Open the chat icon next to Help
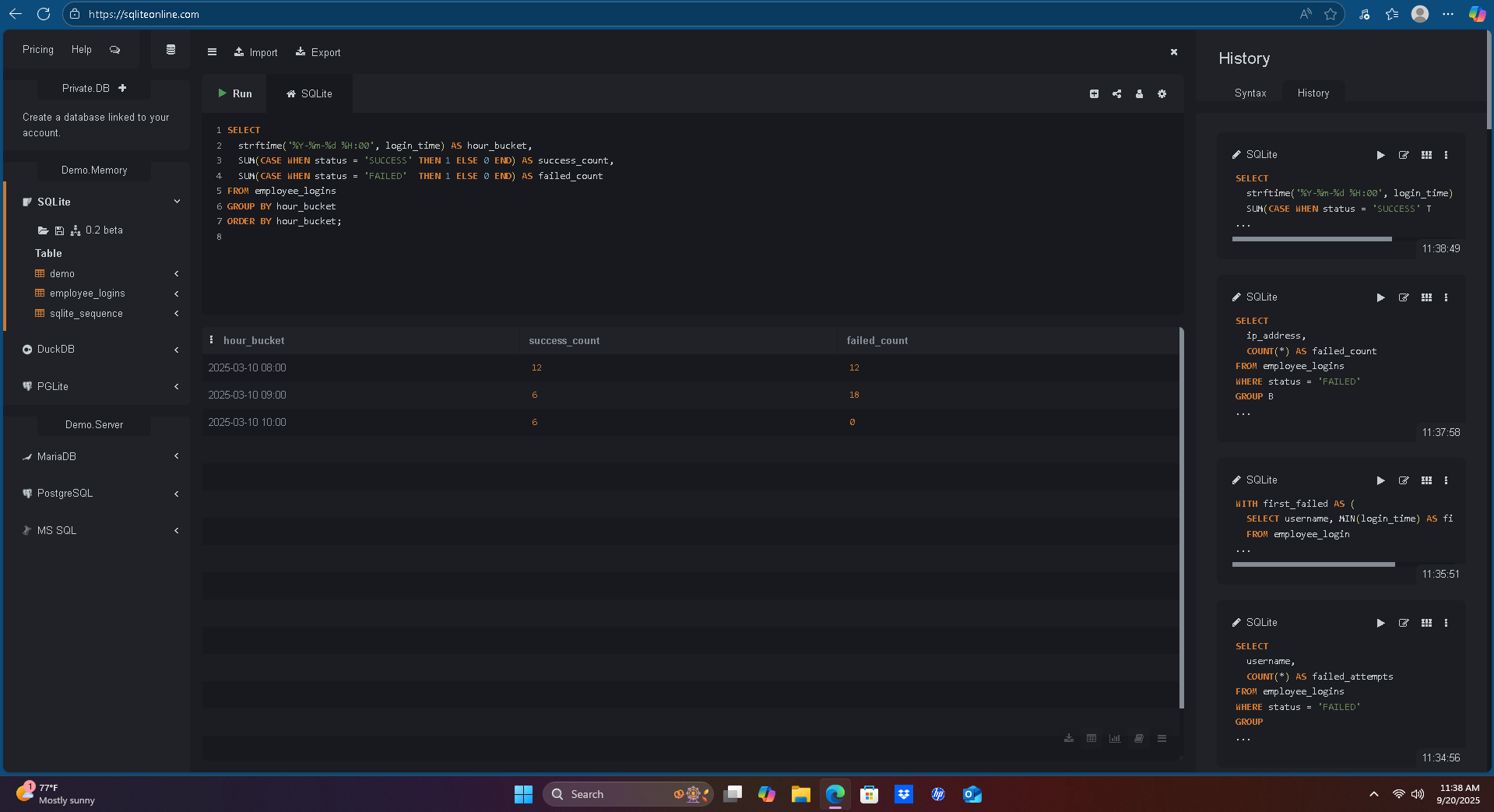 pos(115,50)
